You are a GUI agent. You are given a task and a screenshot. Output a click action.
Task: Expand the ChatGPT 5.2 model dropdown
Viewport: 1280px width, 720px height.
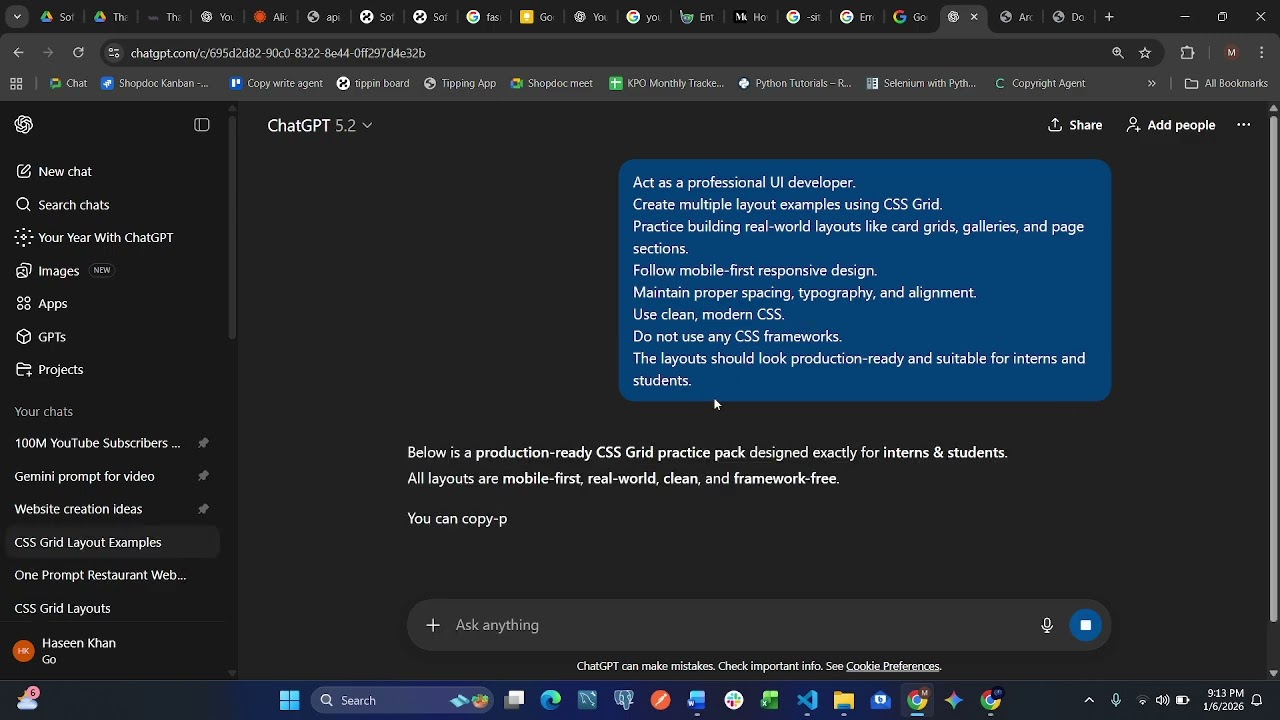319,125
